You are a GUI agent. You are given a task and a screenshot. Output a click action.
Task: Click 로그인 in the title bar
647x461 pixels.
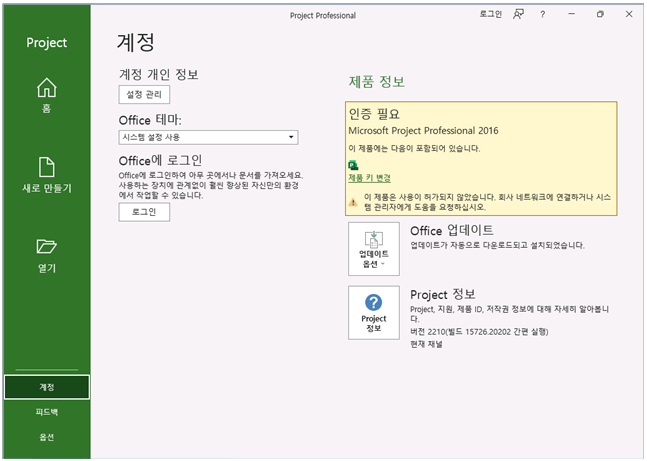(490, 14)
